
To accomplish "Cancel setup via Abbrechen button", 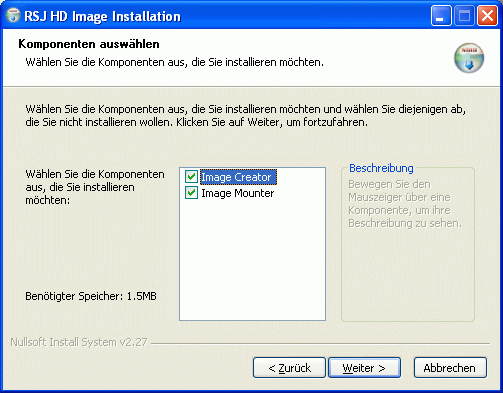I will [x=450, y=368].
